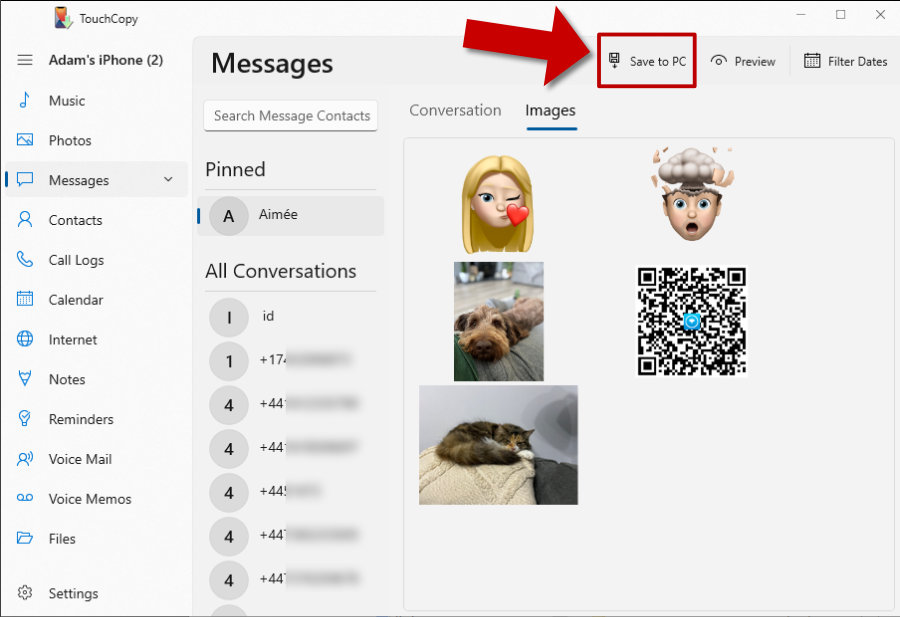
Task: Click the Messages speech bubble icon
Action: coord(25,180)
